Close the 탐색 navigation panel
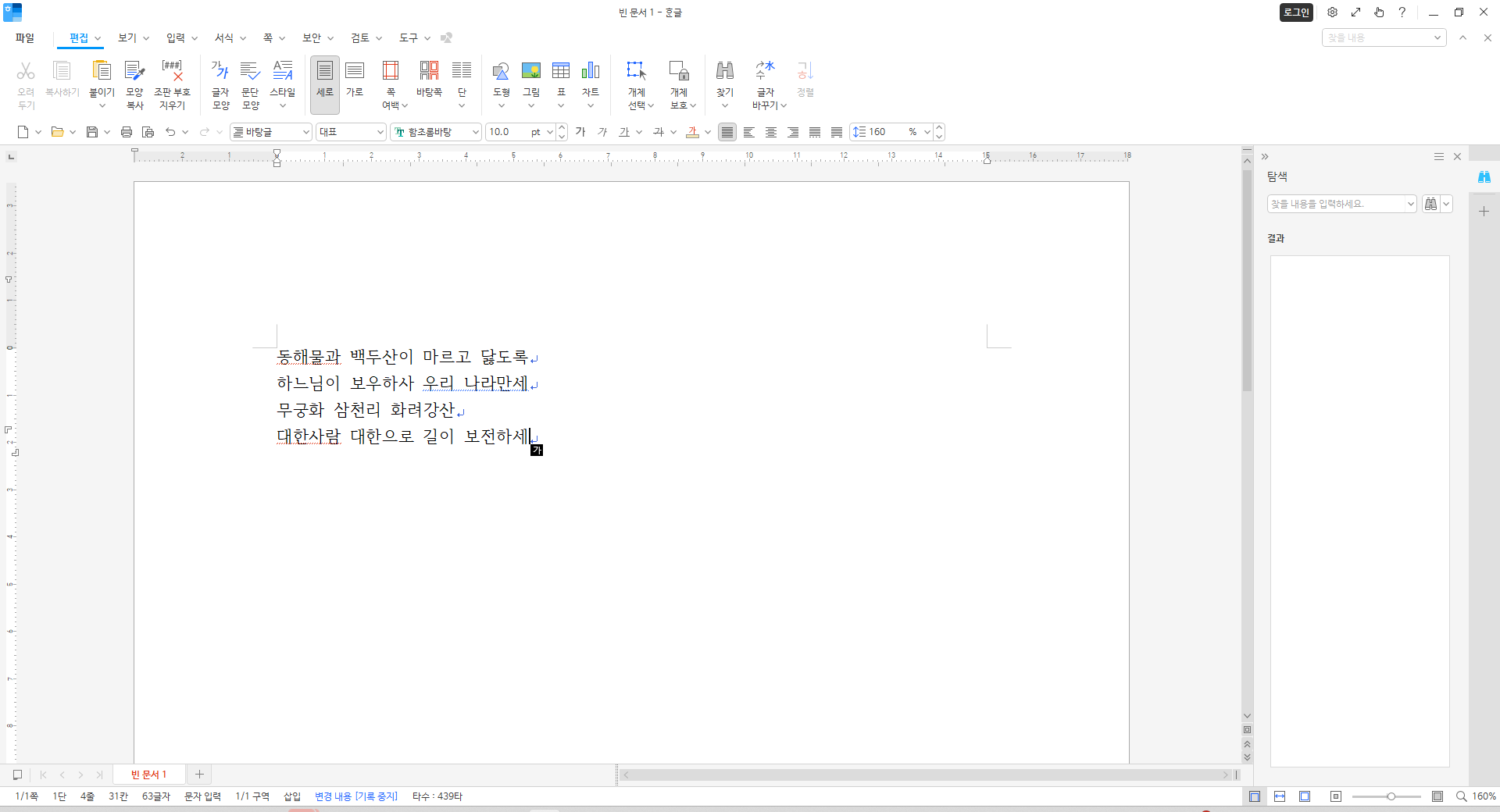Viewport: 1500px width, 812px height. [x=1457, y=157]
